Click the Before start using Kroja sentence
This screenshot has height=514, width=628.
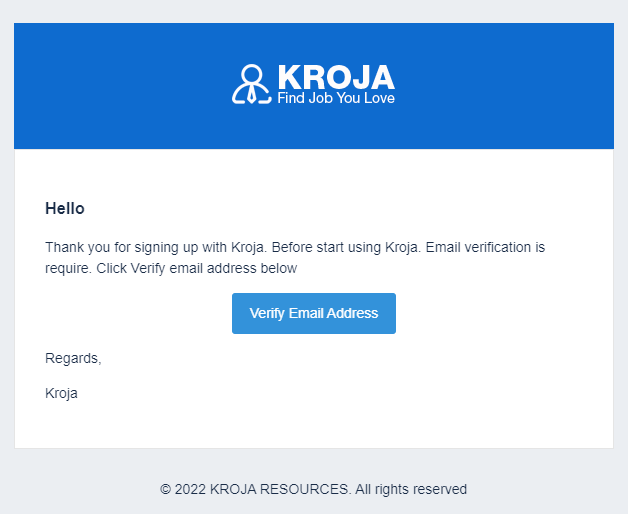(346, 248)
